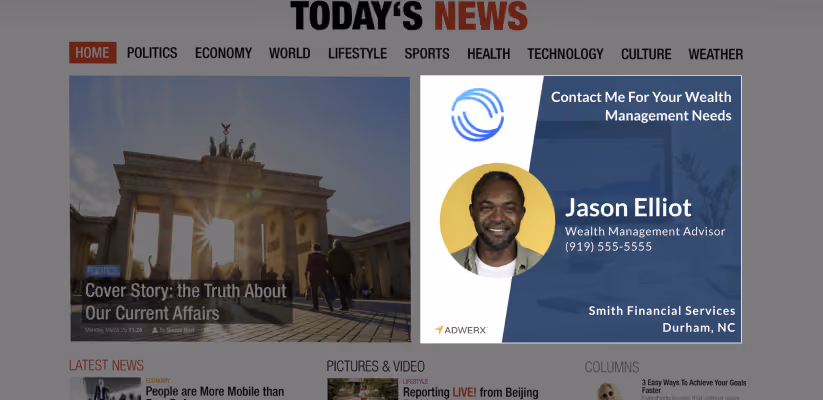Open the PICTURES & VIDEO heading
Screen dimensions: 823x400
(375, 366)
